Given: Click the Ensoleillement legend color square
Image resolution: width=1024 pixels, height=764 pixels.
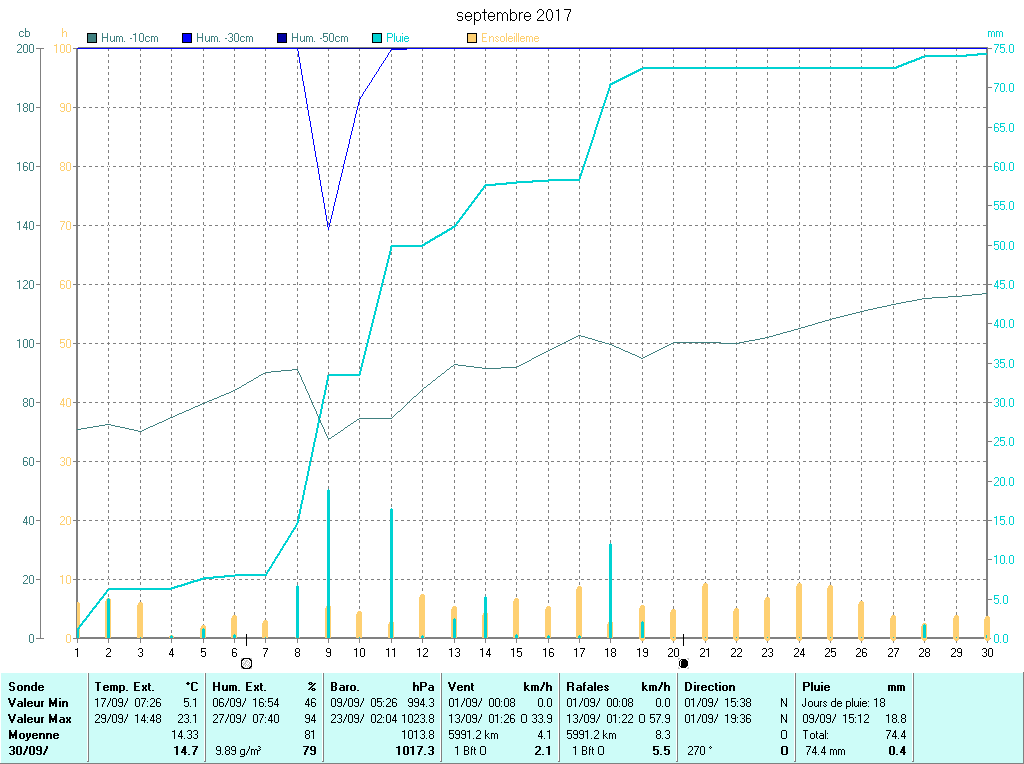Looking at the screenshot, I should tap(472, 39).
